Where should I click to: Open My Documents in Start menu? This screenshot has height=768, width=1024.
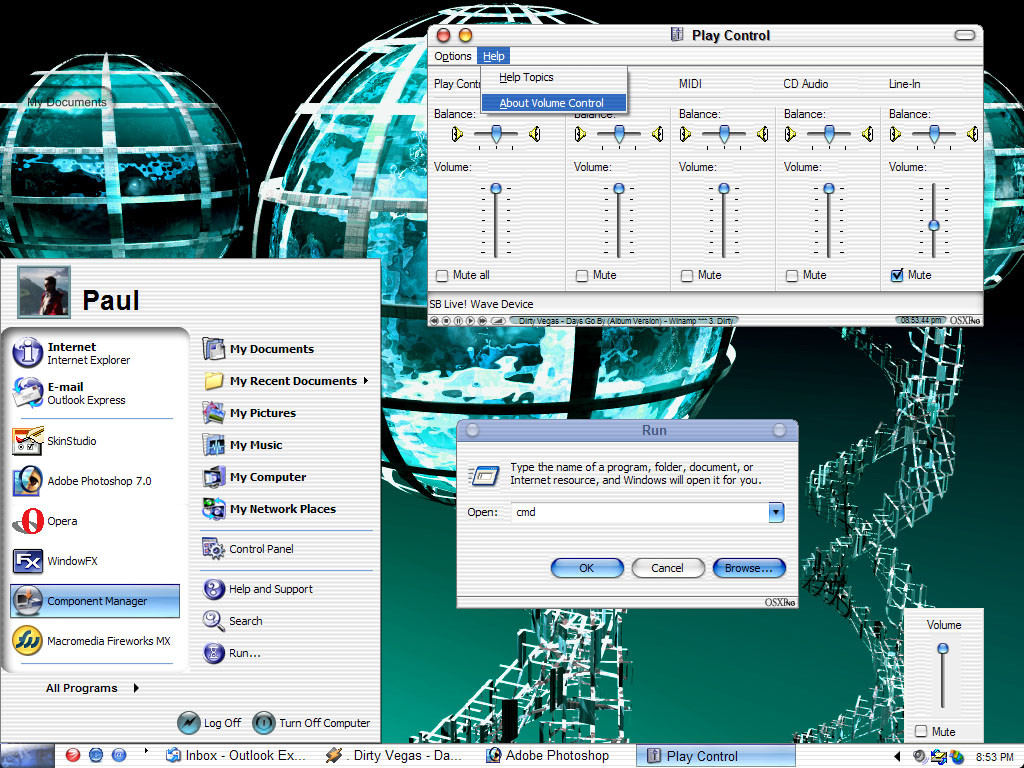click(259, 349)
